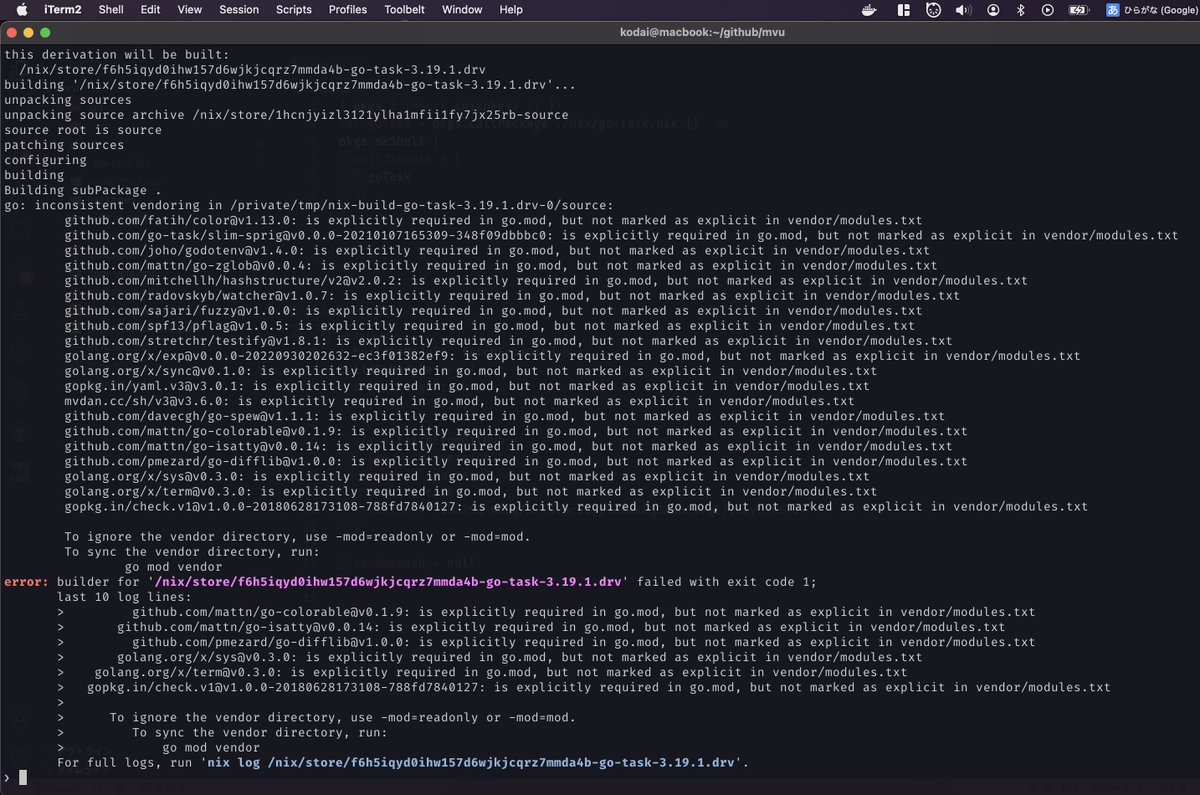The image size is (1200, 795).
Task: Click the joho/godotenv@v1.4.0 line
Action: click(497, 250)
